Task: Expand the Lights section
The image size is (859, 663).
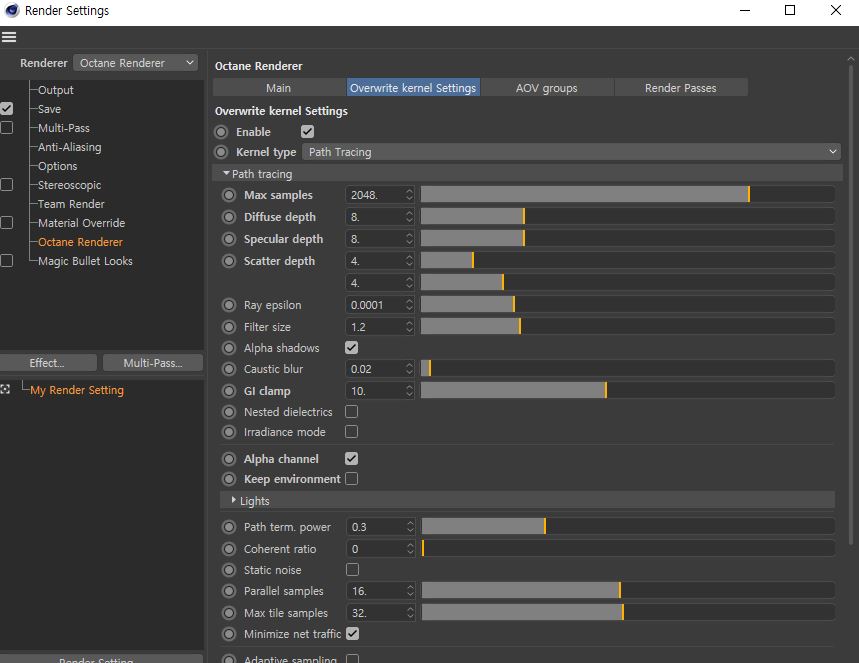Action: coord(233,500)
